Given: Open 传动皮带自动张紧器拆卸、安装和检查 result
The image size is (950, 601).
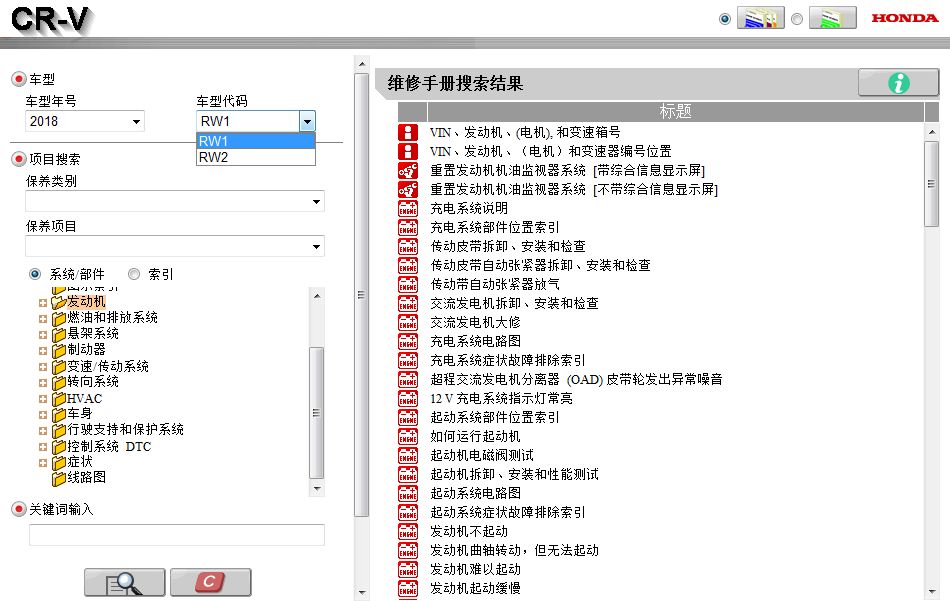Looking at the screenshot, I should pyautogui.click(x=540, y=265).
